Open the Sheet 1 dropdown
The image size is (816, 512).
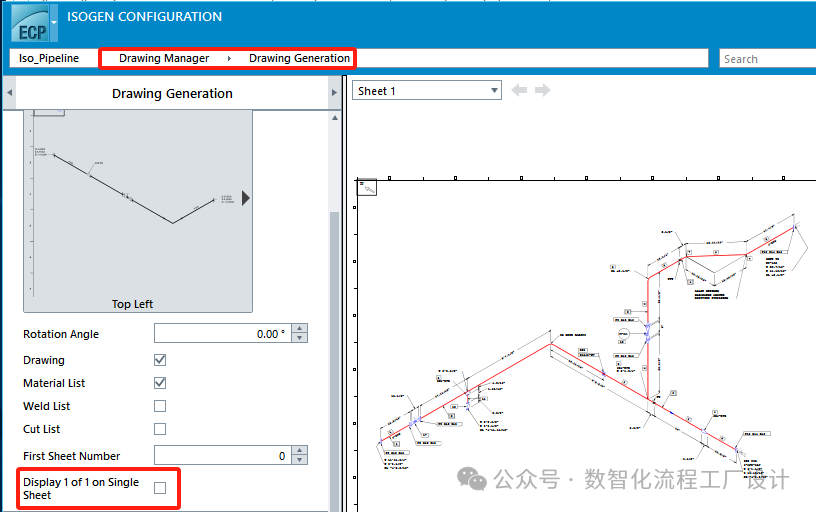[x=427, y=91]
